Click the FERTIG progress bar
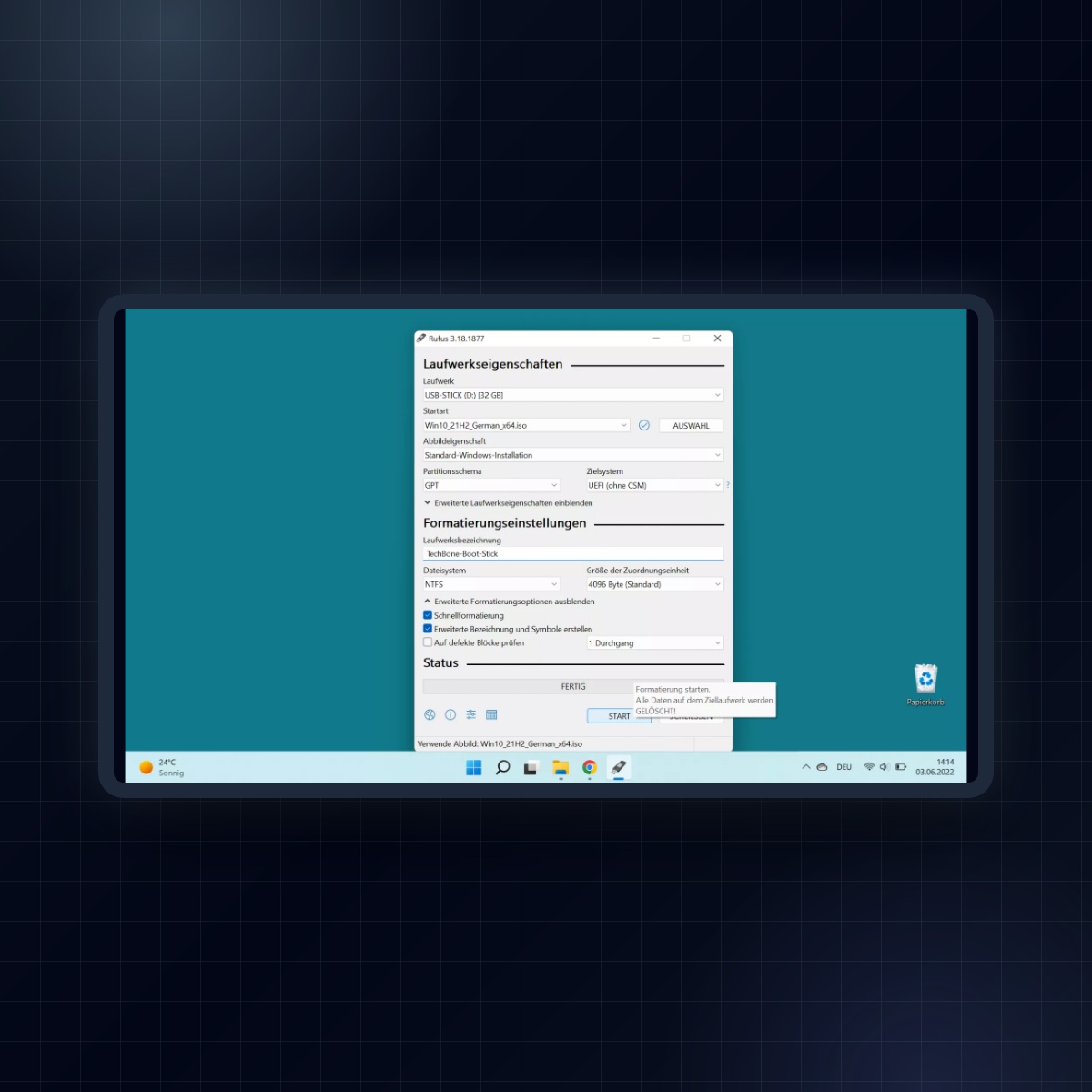The width and height of the screenshot is (1092, 1092). click(573, 687)
